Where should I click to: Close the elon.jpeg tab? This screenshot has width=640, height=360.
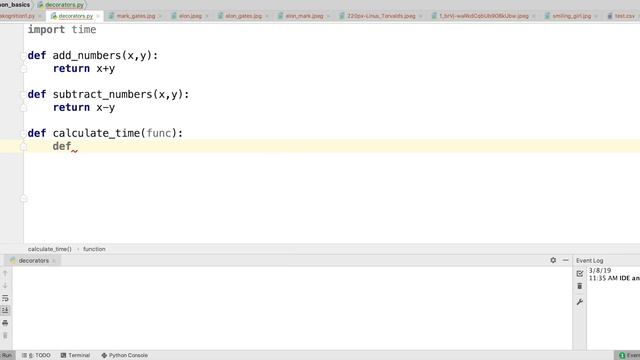207,16
